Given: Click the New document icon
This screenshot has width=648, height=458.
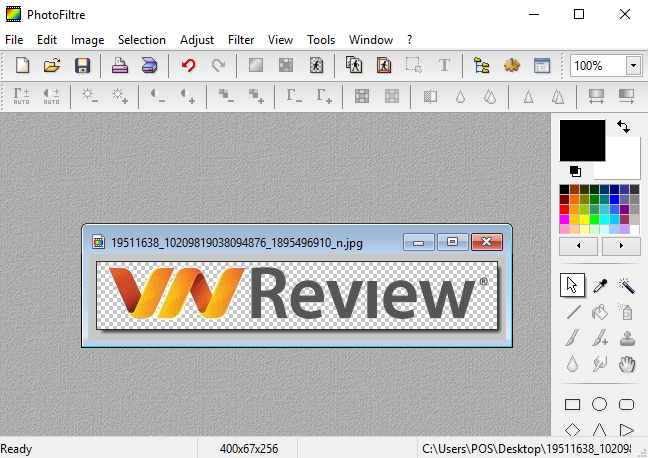Looking at the screenshot, I should click(x=22, y=66).
